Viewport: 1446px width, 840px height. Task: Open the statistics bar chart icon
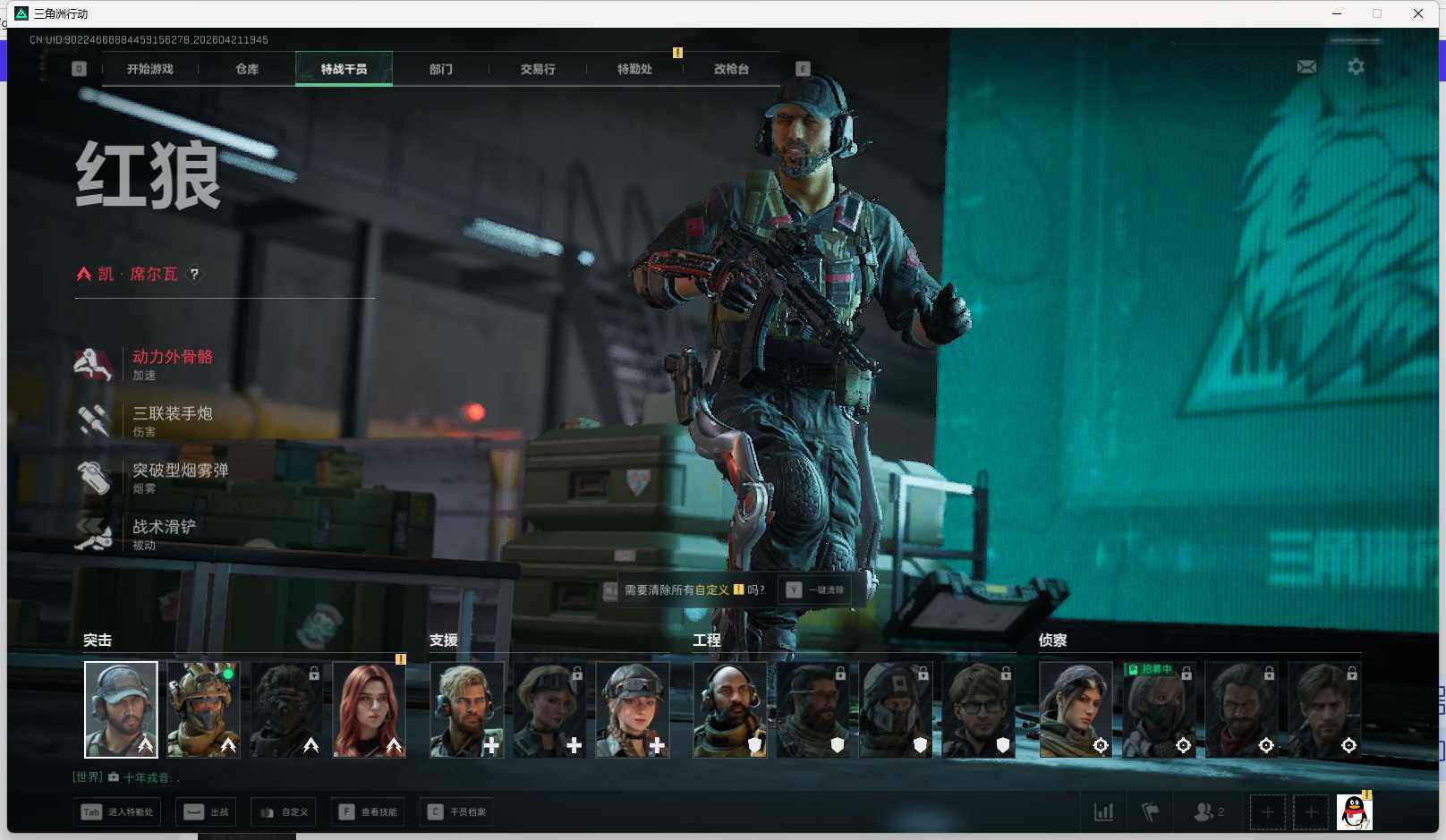coord(1104,812)
